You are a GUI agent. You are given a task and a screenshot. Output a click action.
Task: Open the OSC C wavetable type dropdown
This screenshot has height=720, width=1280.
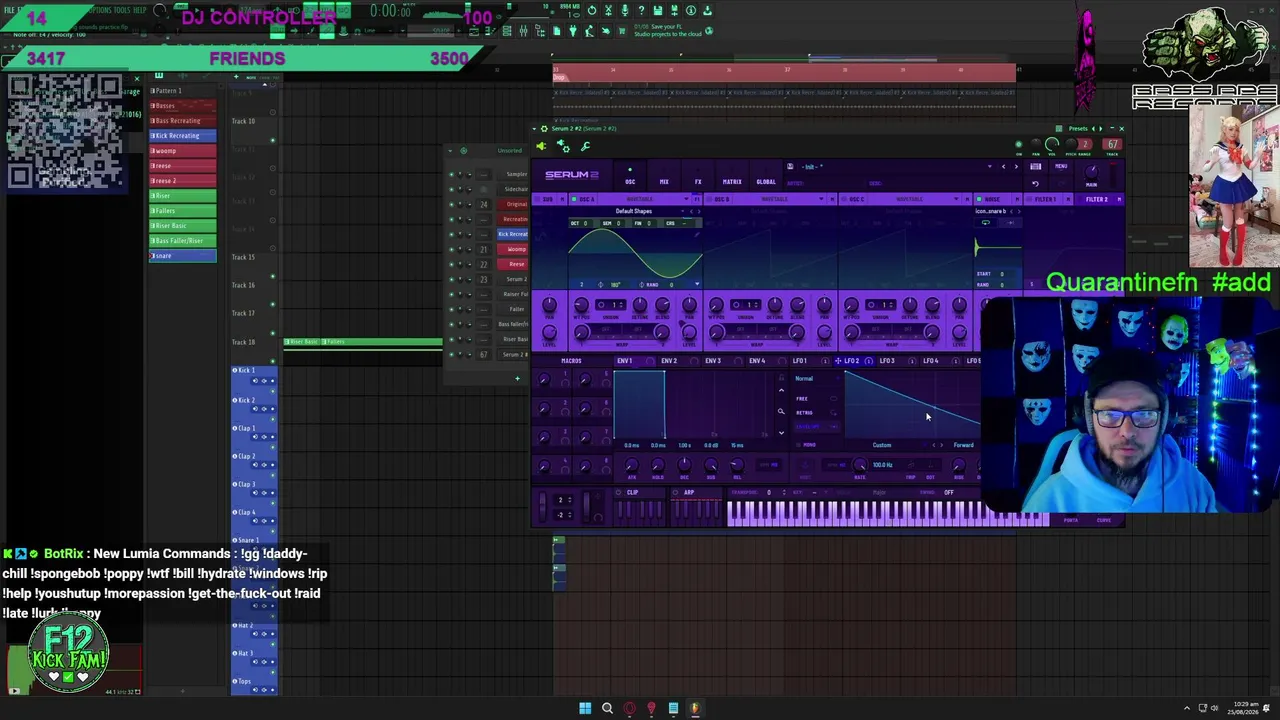911,199
